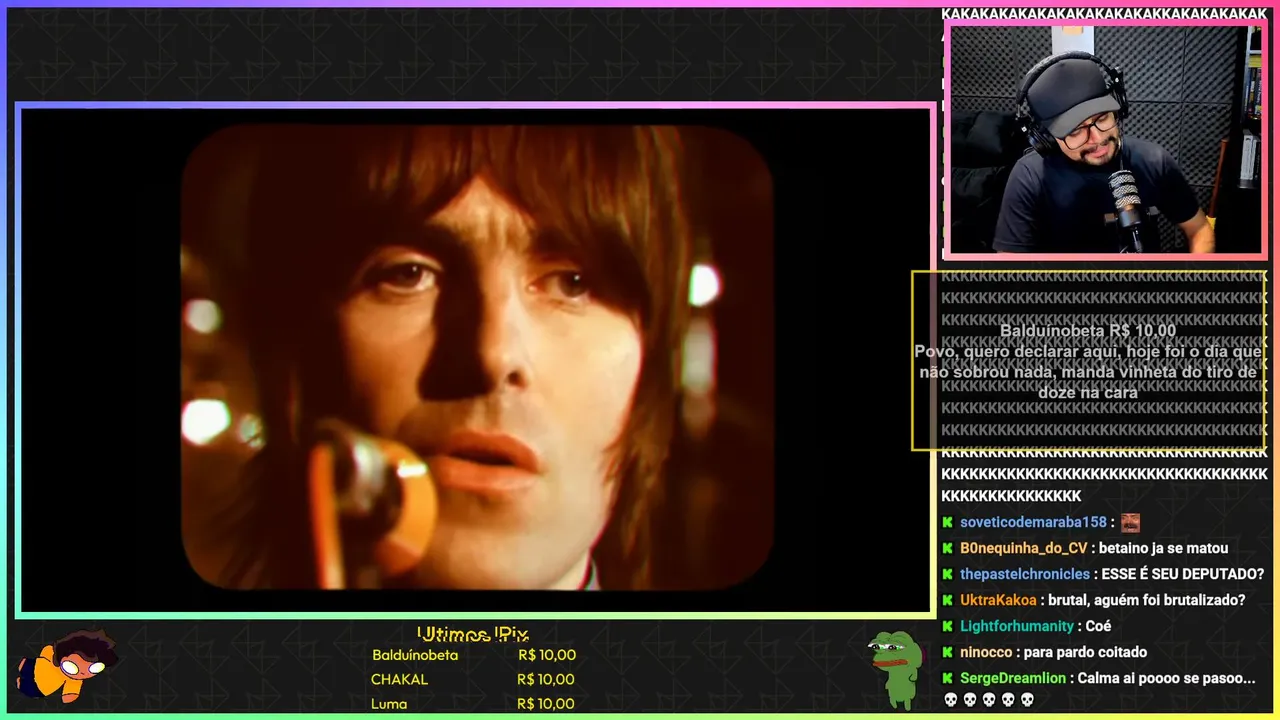Open soveticodemaraba158 username in chat
The width and height of the screenshot is (1280, 720).
pos(1033,522)
